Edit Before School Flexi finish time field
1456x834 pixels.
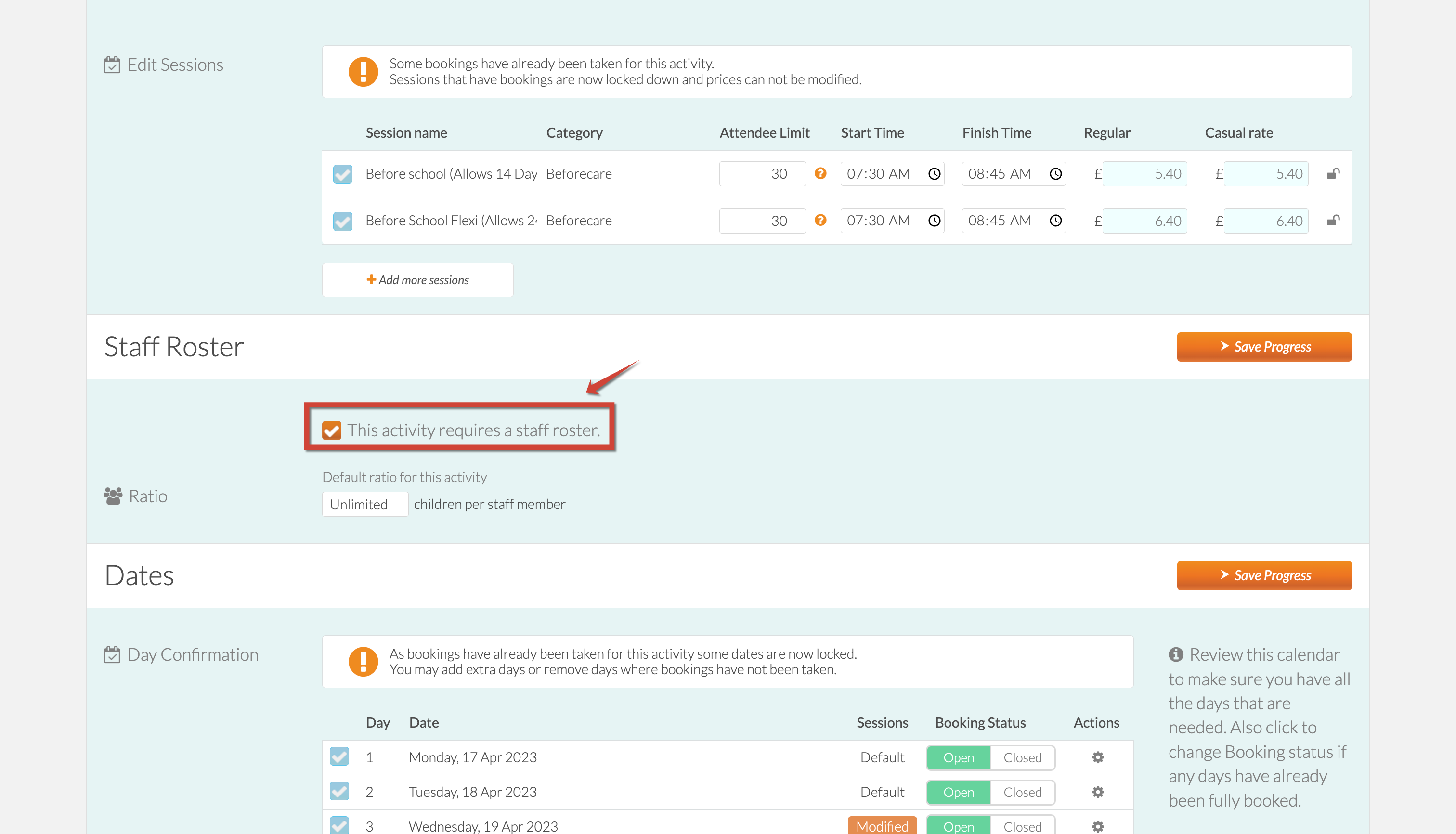click(1013, 221)
